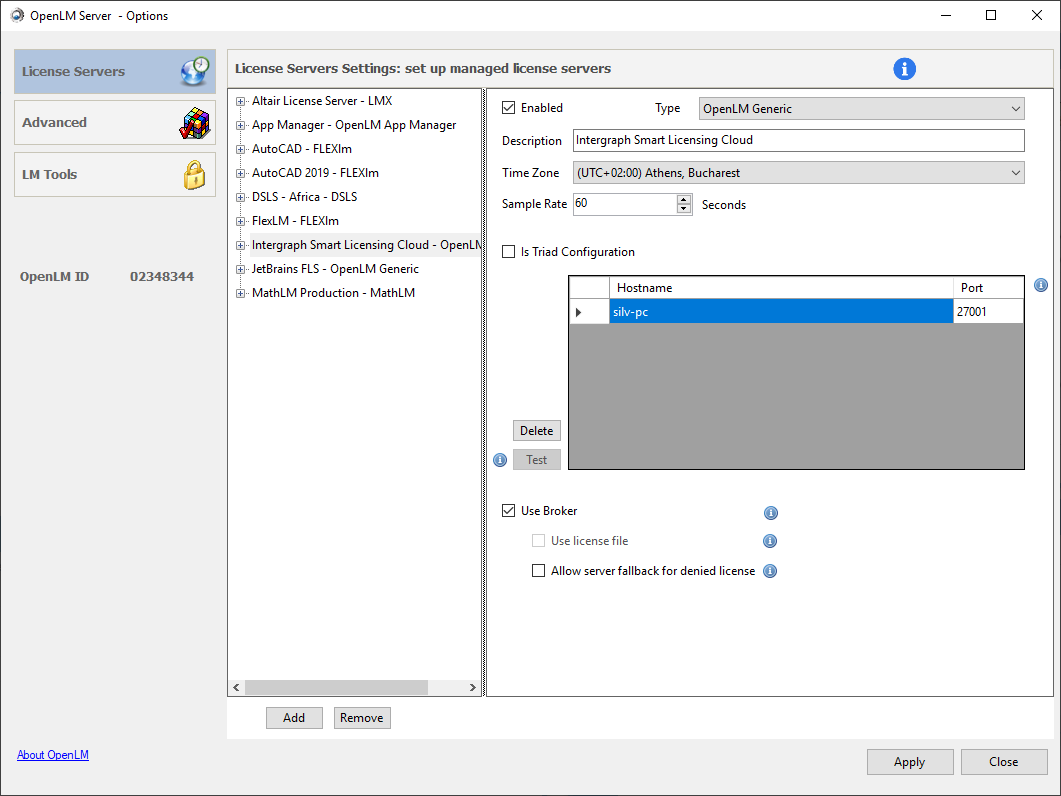Click info icon next to Use license file
The width and height of the screenshot is (1061, 796).
tap(770, 542)
